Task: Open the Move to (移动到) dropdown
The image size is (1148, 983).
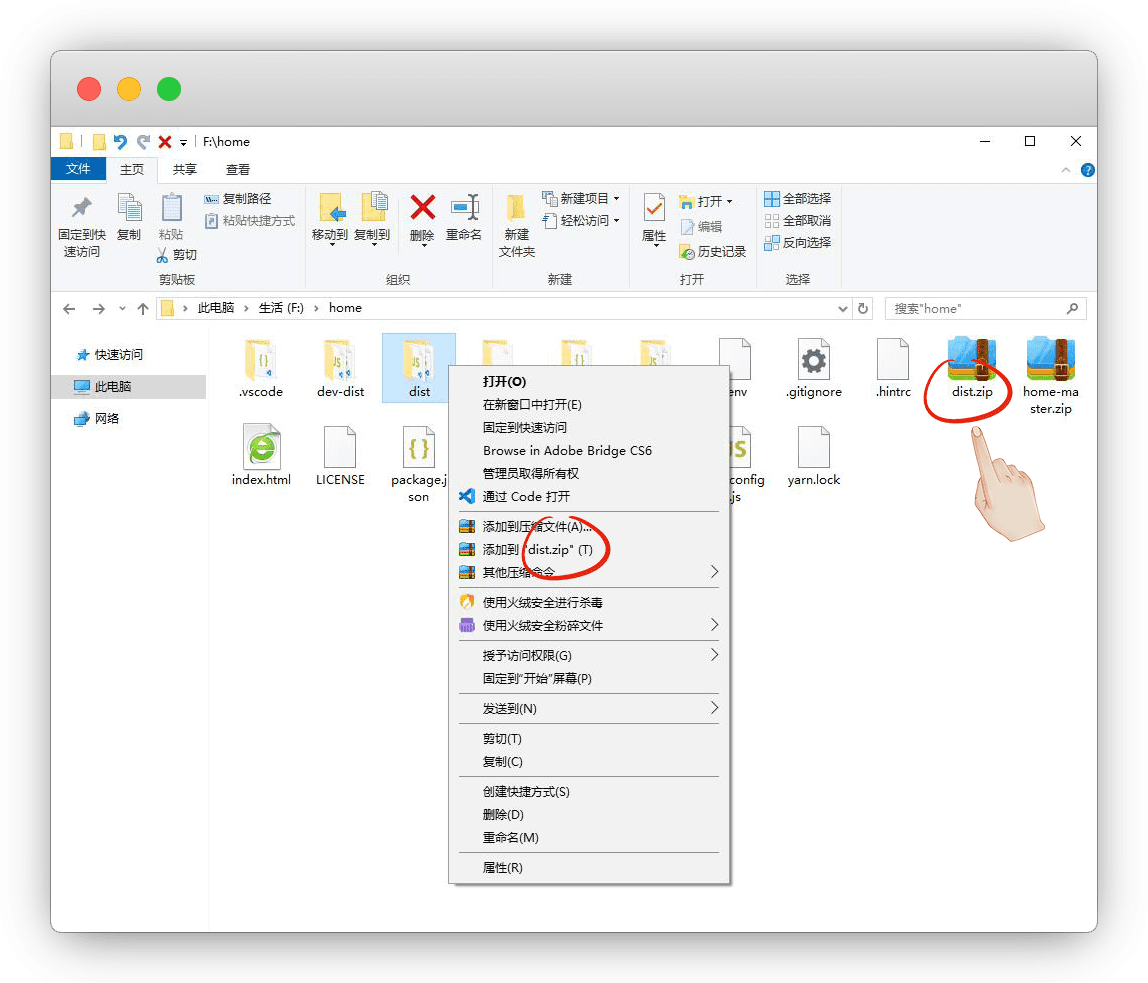Action: 330,222
